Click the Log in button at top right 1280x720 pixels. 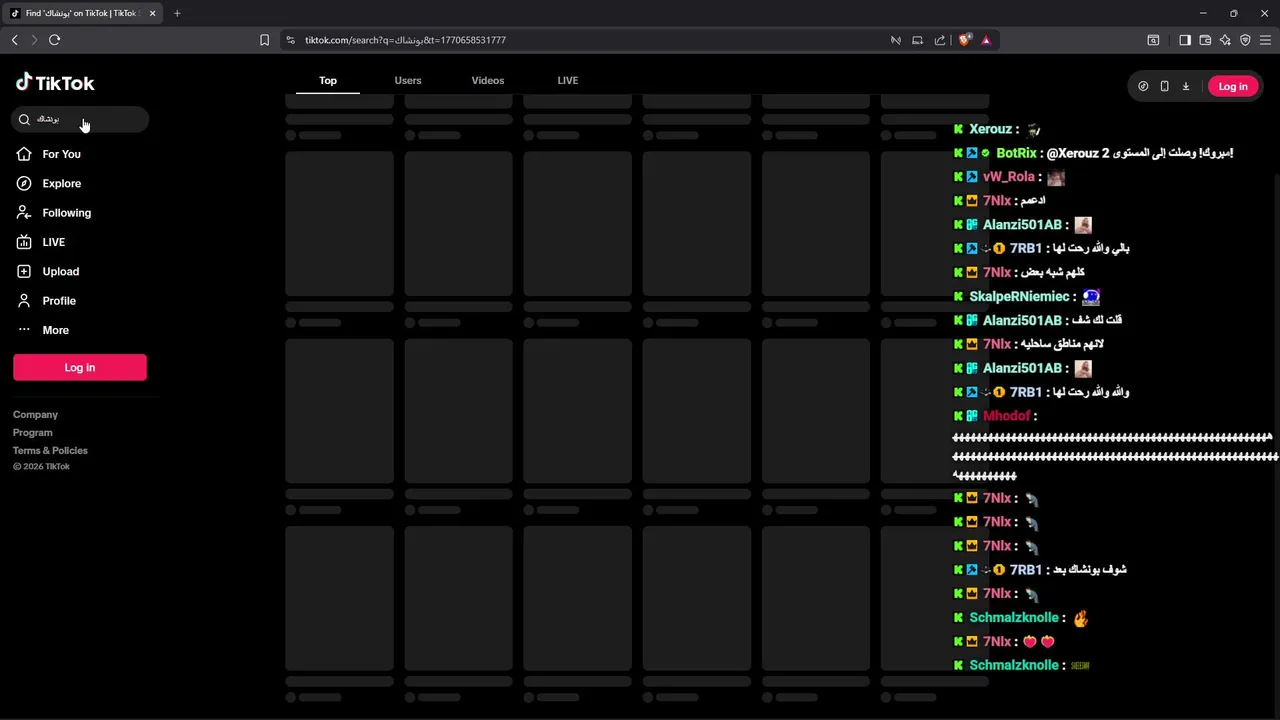[x=1233, y=86]
